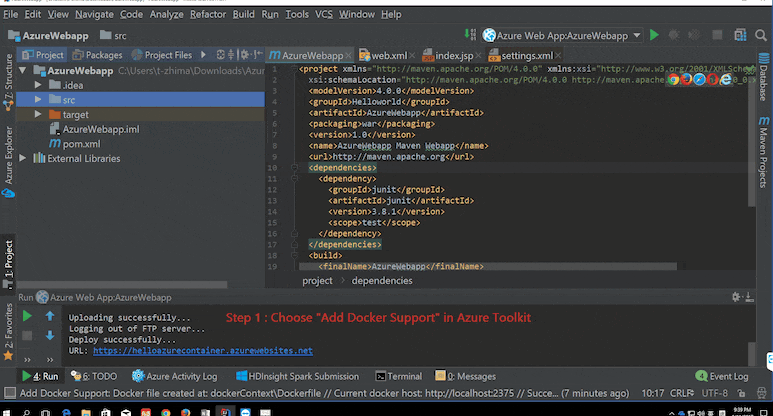This screenshot has height=416, width=773.
Task: Switch to the Project Files view tab
Action: click(162, 55)
